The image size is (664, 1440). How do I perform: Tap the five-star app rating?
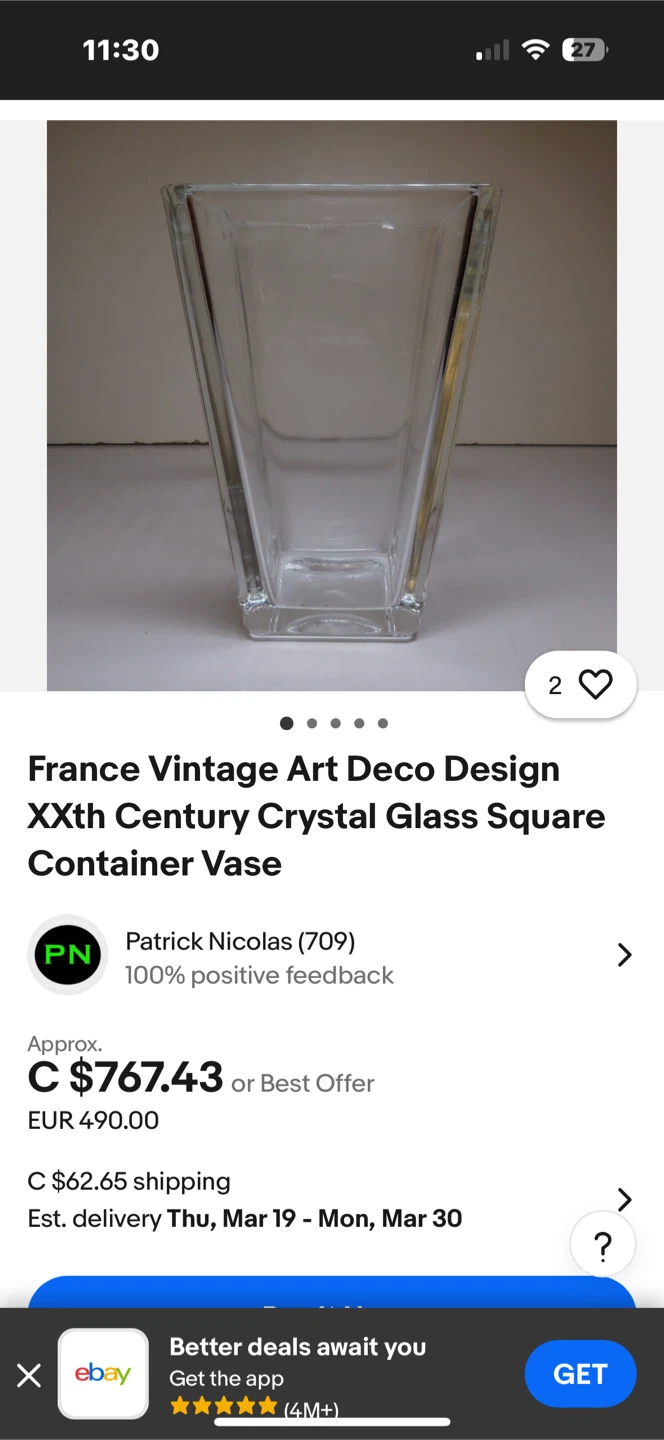coord(223,1406)
